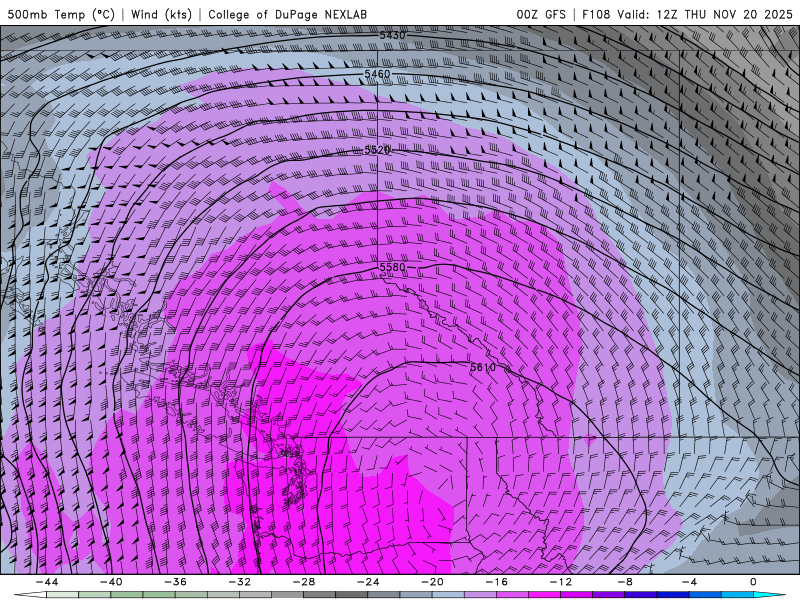Click the -20 colorbar tick label
The width and height of the screenshot is (800, 600).
[x=432, y=582]
